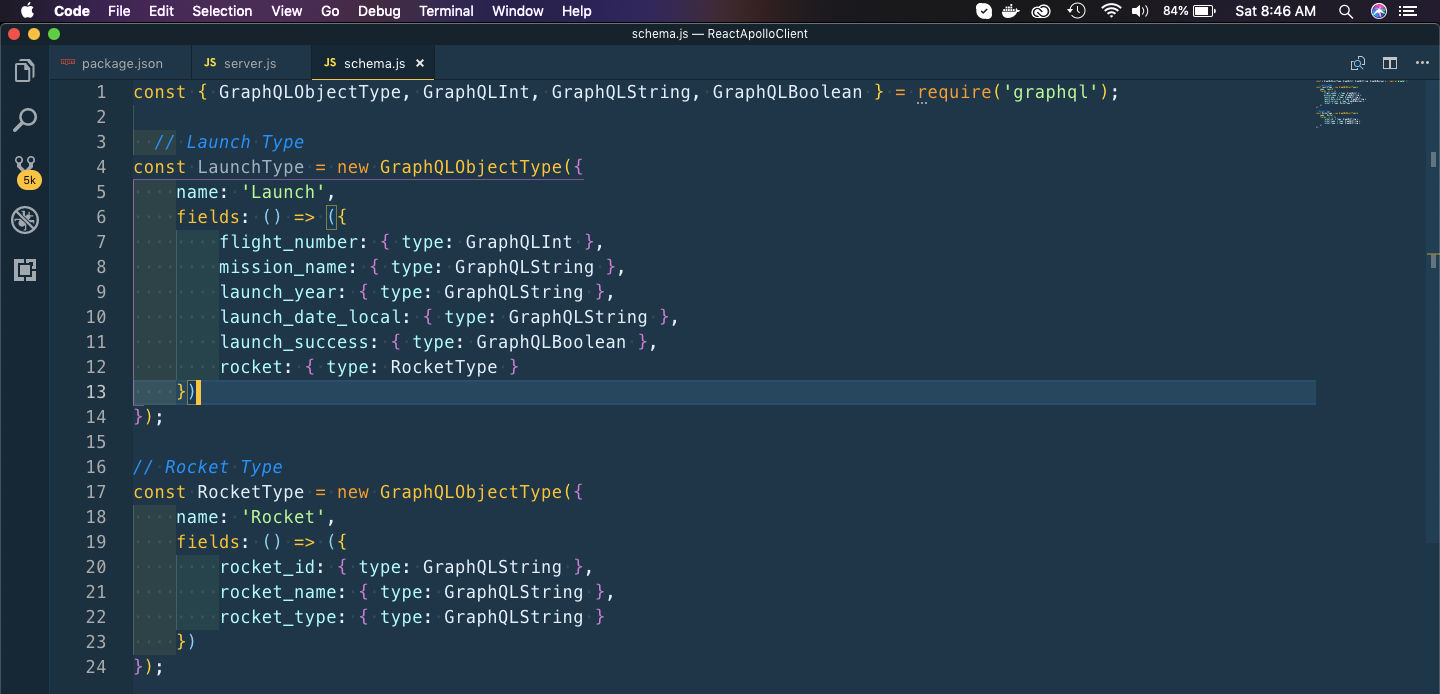Open the volume control in menu bar
The image size is (1440, 694).
(x=1140, y=11)
